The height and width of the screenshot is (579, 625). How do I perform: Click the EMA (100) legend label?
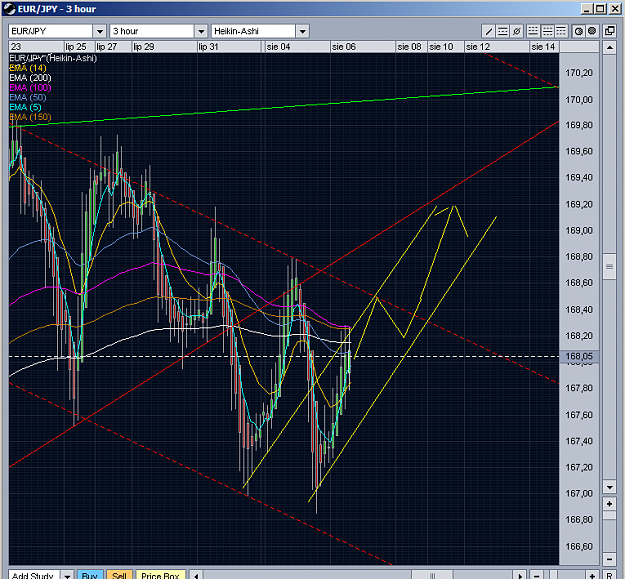coord(30,88)
